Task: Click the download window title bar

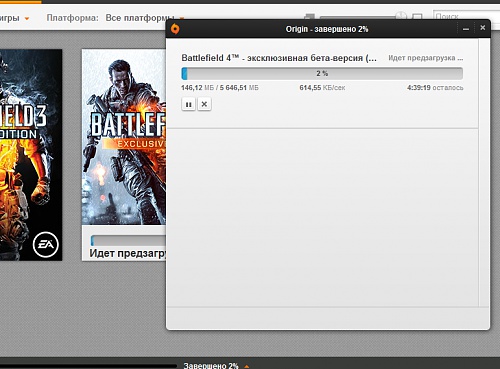Action: (x=327, y=29)
